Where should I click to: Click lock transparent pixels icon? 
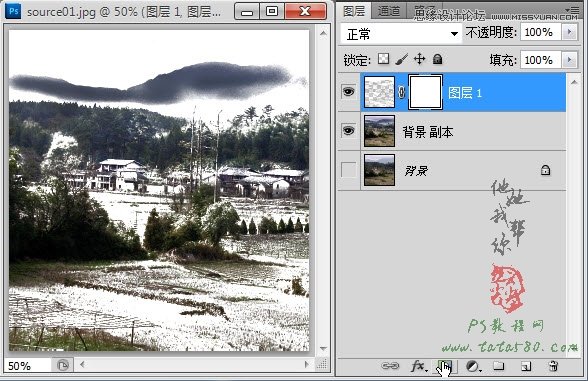point(383,59)
